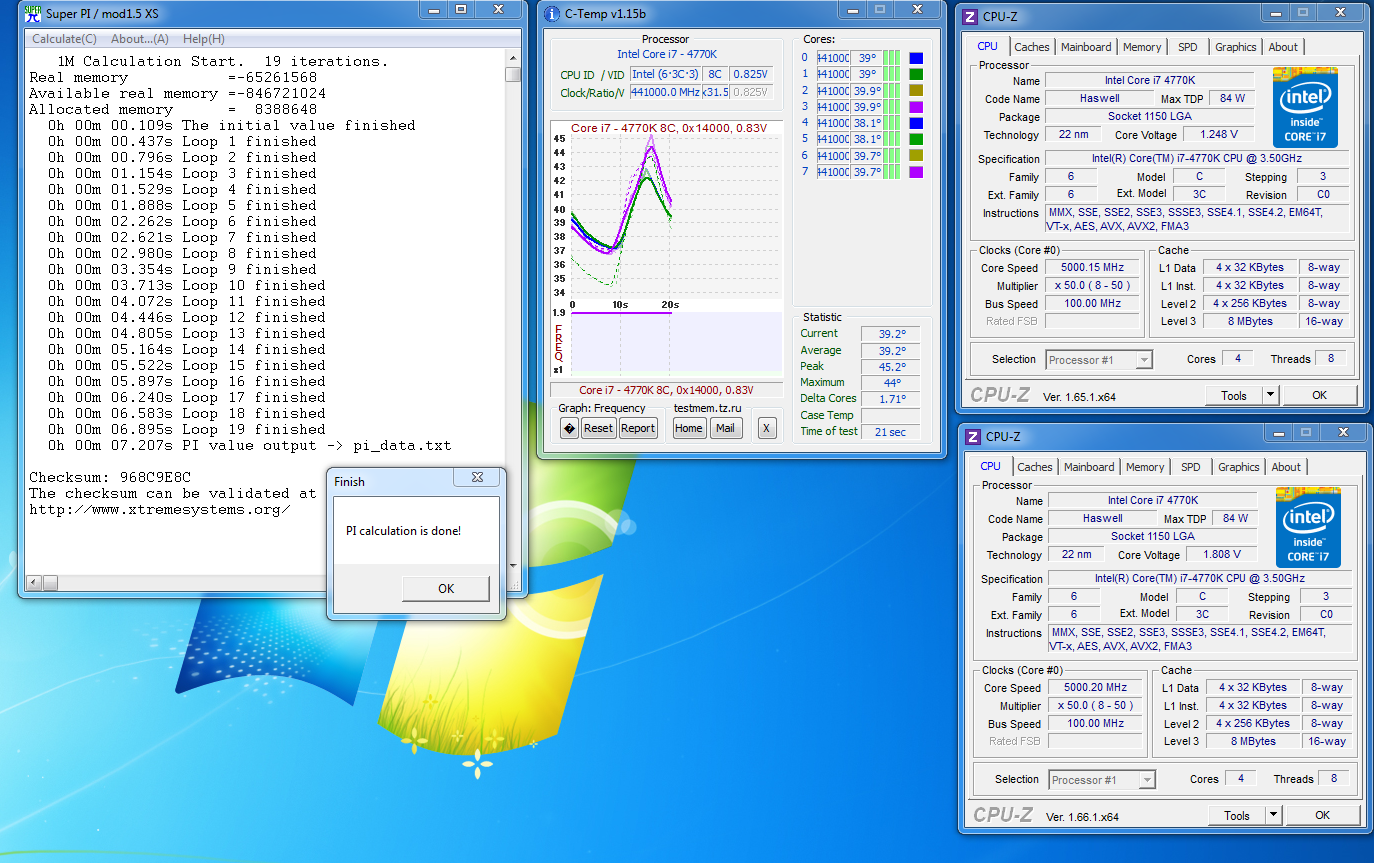Image resolution: width=1374 pixels, height=863 pixels.
Task: Click the green color swatch for core 1
Action: (916, 74)
